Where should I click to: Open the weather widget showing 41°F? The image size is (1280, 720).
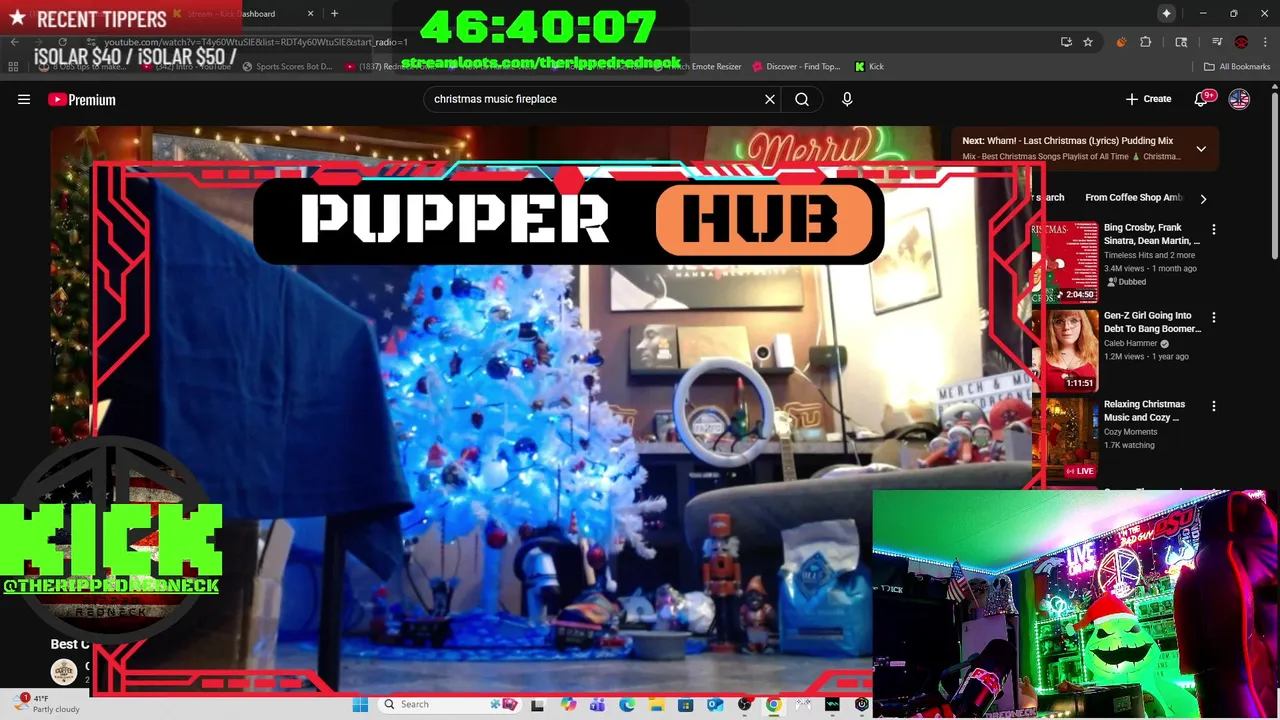click(45, 704)
